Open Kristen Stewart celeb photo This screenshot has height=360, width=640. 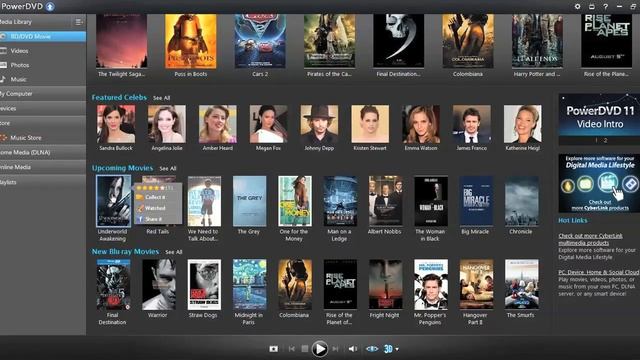tap(370, 124)
